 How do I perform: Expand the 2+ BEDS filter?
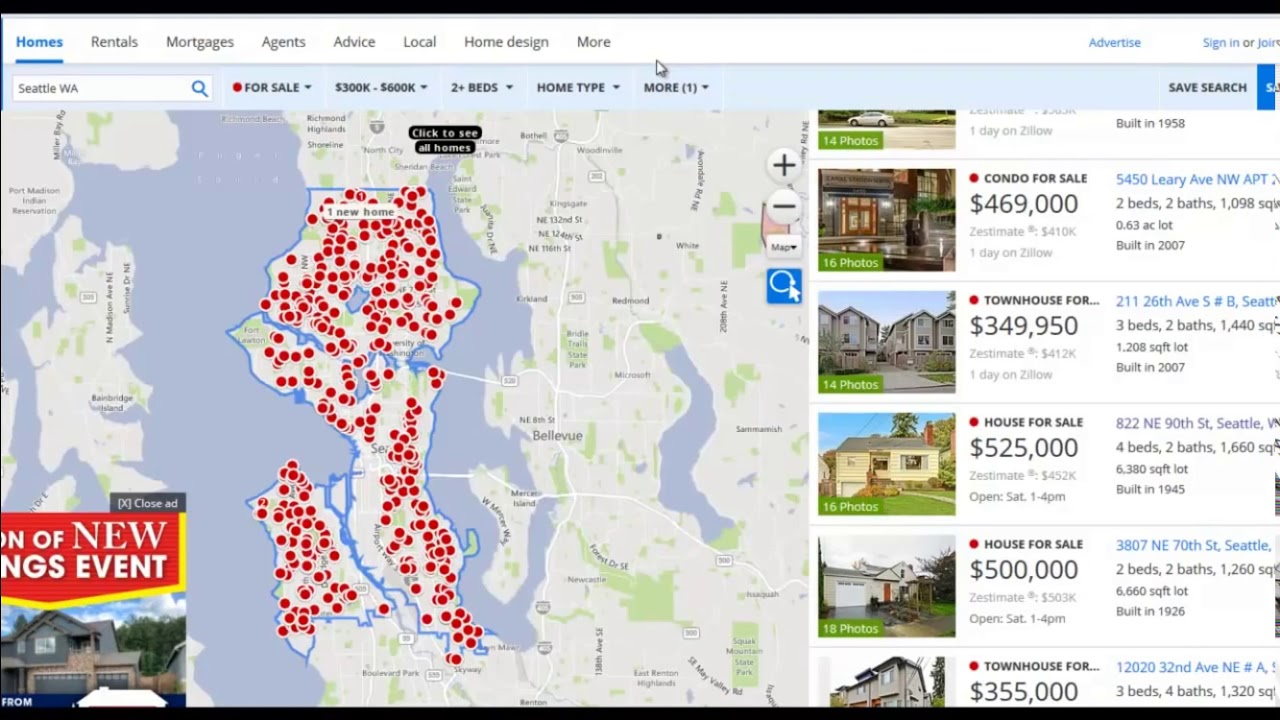click(x=482, y=87)
